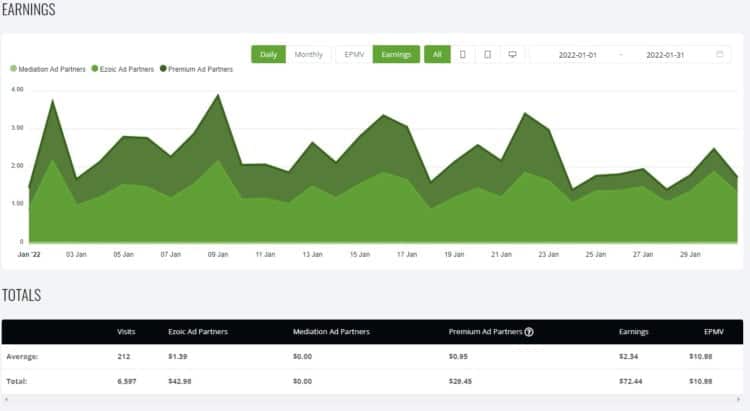Select total earnings value $72.44
Viewport: 750px width, 411px height.
[x=630, y=381]
